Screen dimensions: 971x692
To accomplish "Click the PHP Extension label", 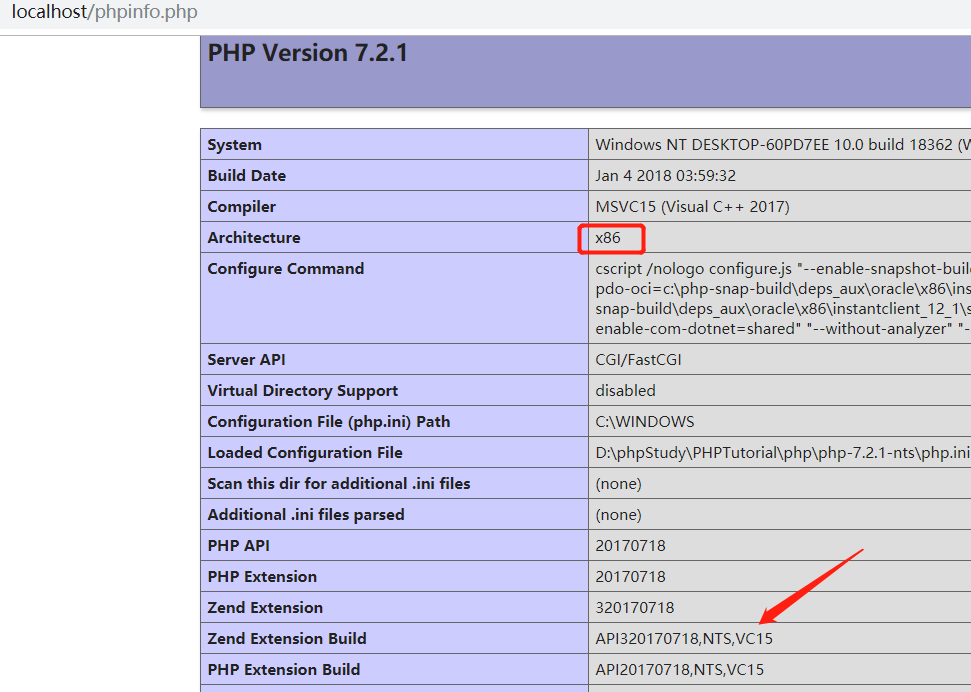I will (x=262, y=577).
